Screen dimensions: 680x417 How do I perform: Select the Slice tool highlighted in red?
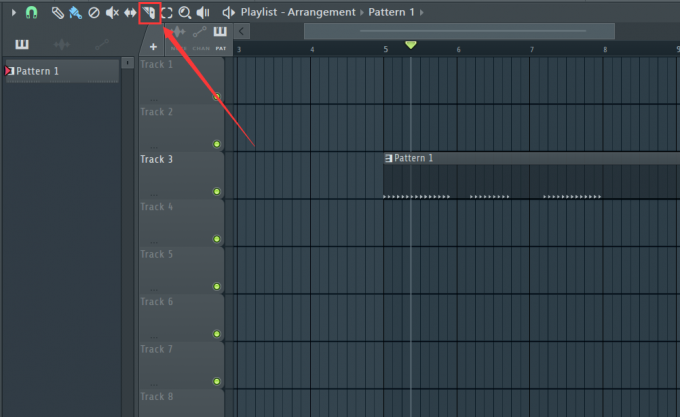[148, 12]
